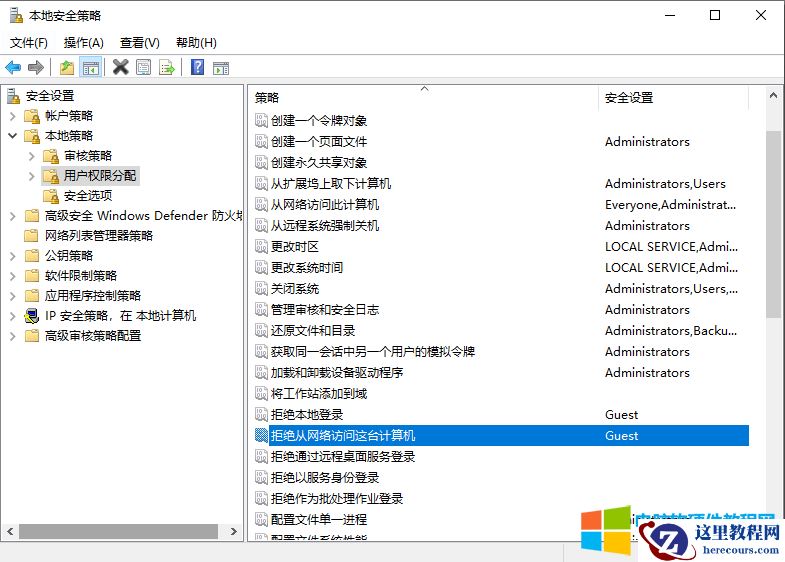Open 查看(V) menu
Screen dimensions: 785x562
(140, 43)
